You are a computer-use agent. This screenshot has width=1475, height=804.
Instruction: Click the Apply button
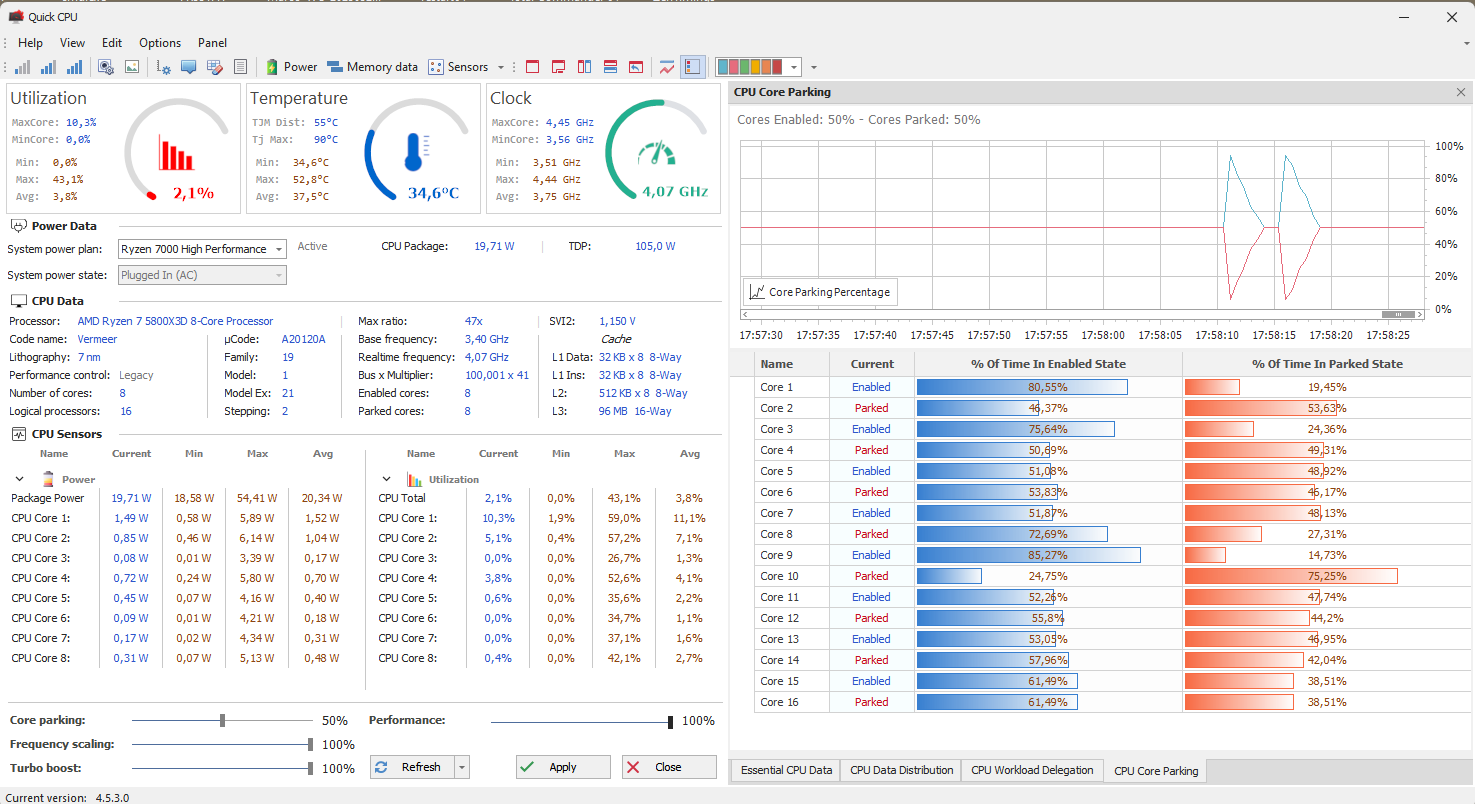563,767
